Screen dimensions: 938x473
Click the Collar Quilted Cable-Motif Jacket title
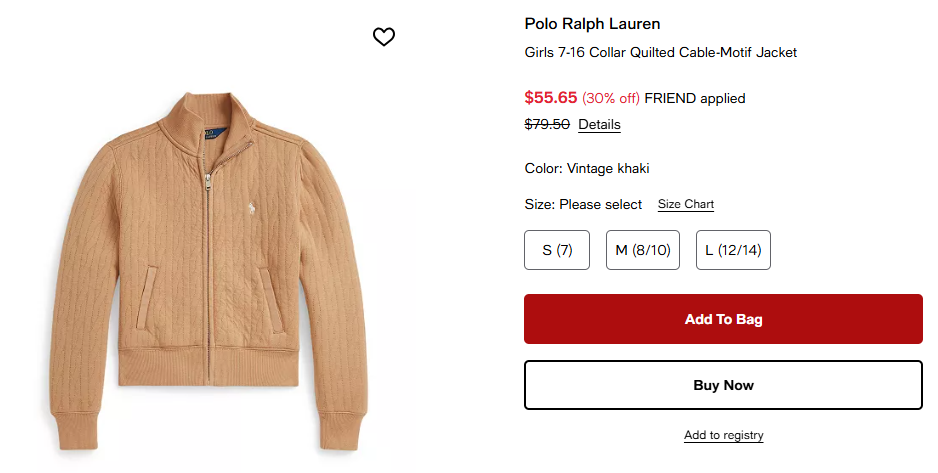[660, 52]
